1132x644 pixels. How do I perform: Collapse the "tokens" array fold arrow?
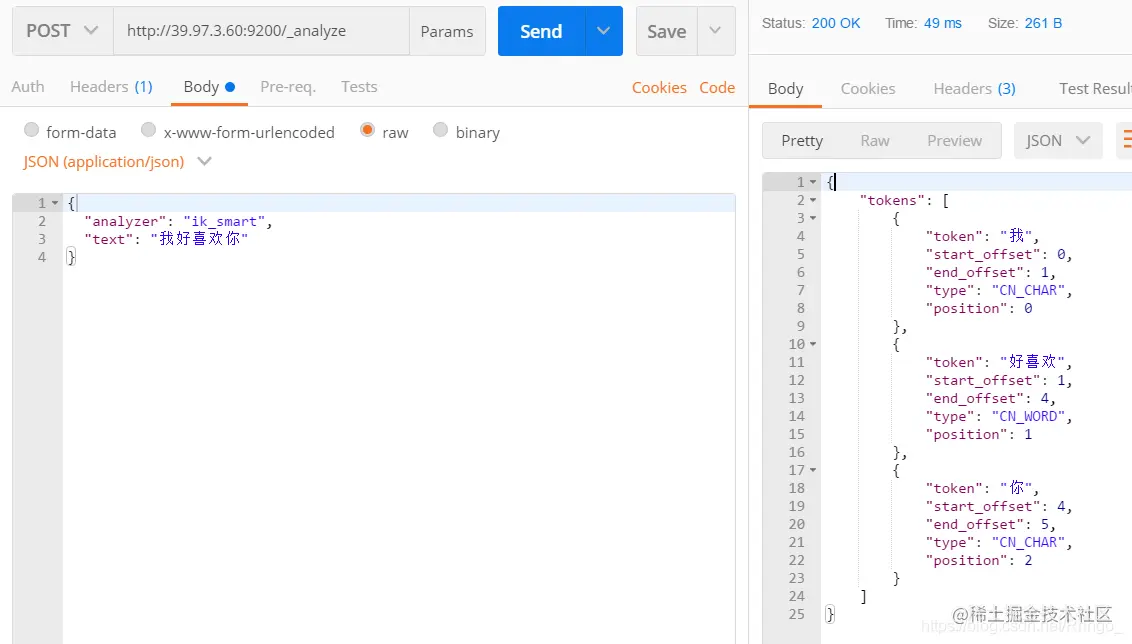813,200
